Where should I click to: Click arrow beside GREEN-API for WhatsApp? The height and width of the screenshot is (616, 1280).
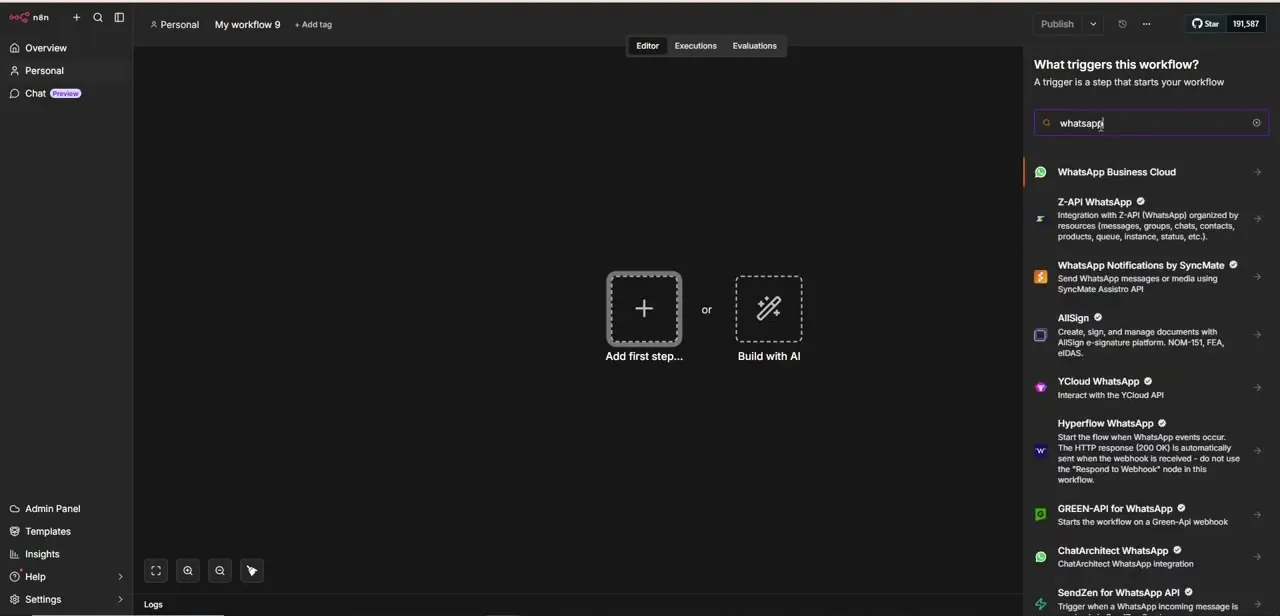[x=1257, y=515]
